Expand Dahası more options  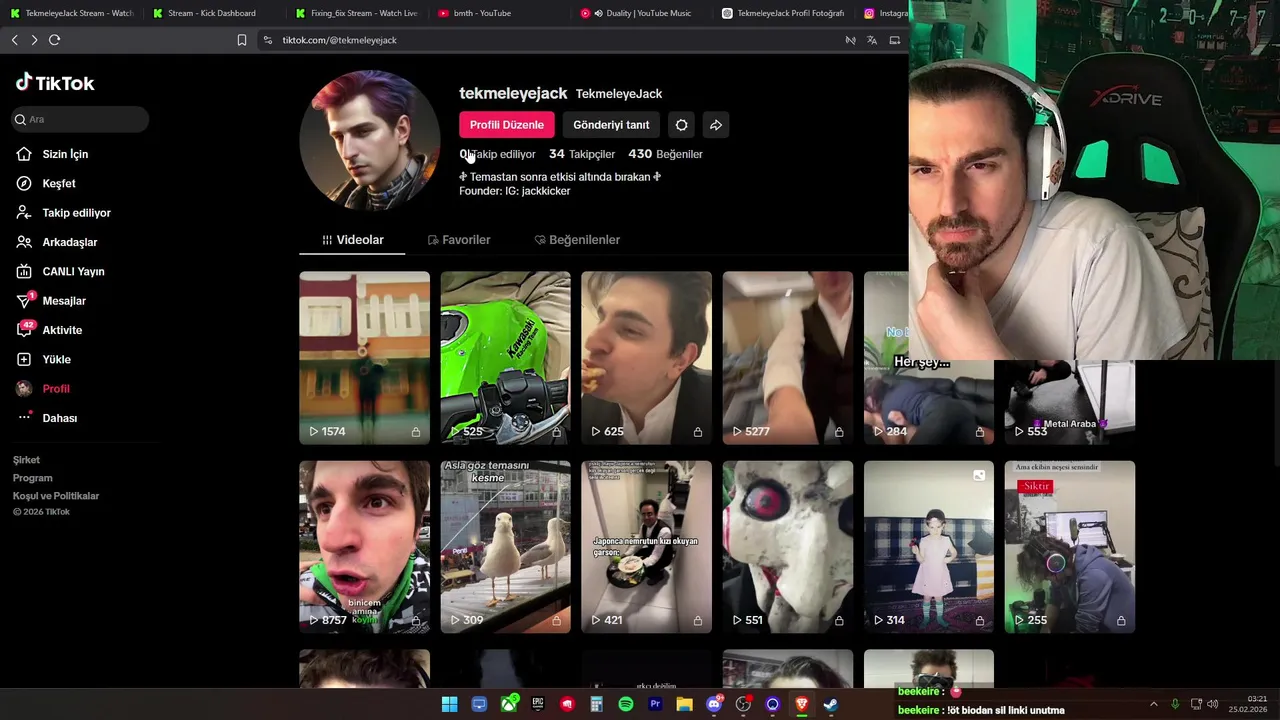tap(59, 418)
